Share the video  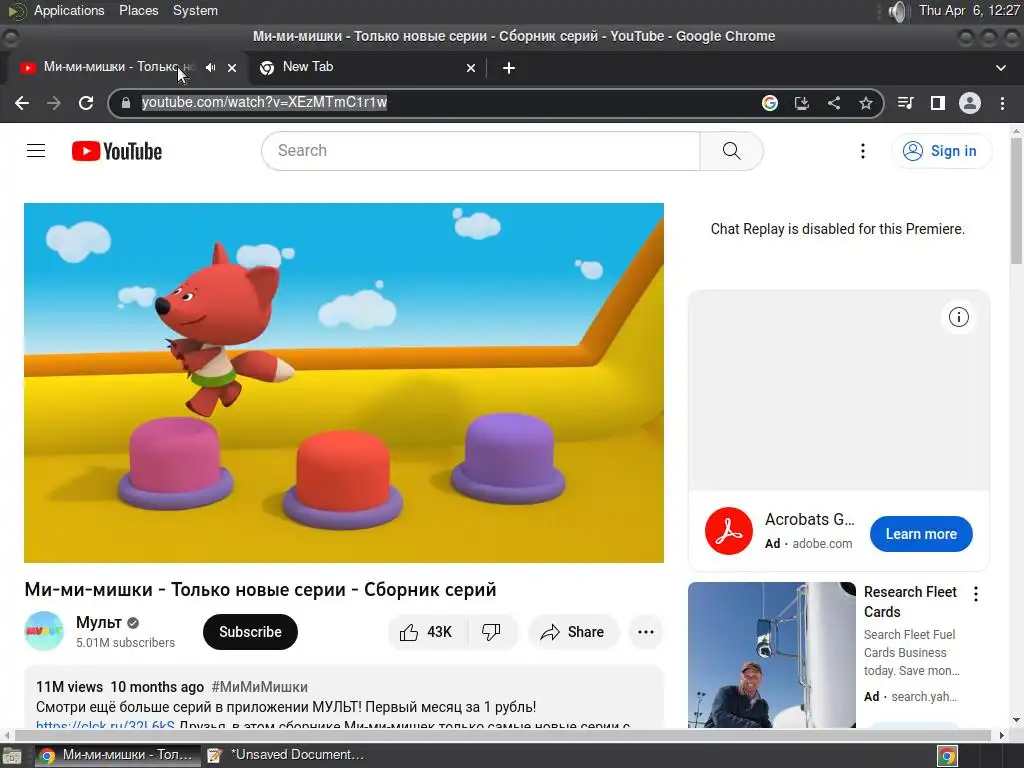573,632
